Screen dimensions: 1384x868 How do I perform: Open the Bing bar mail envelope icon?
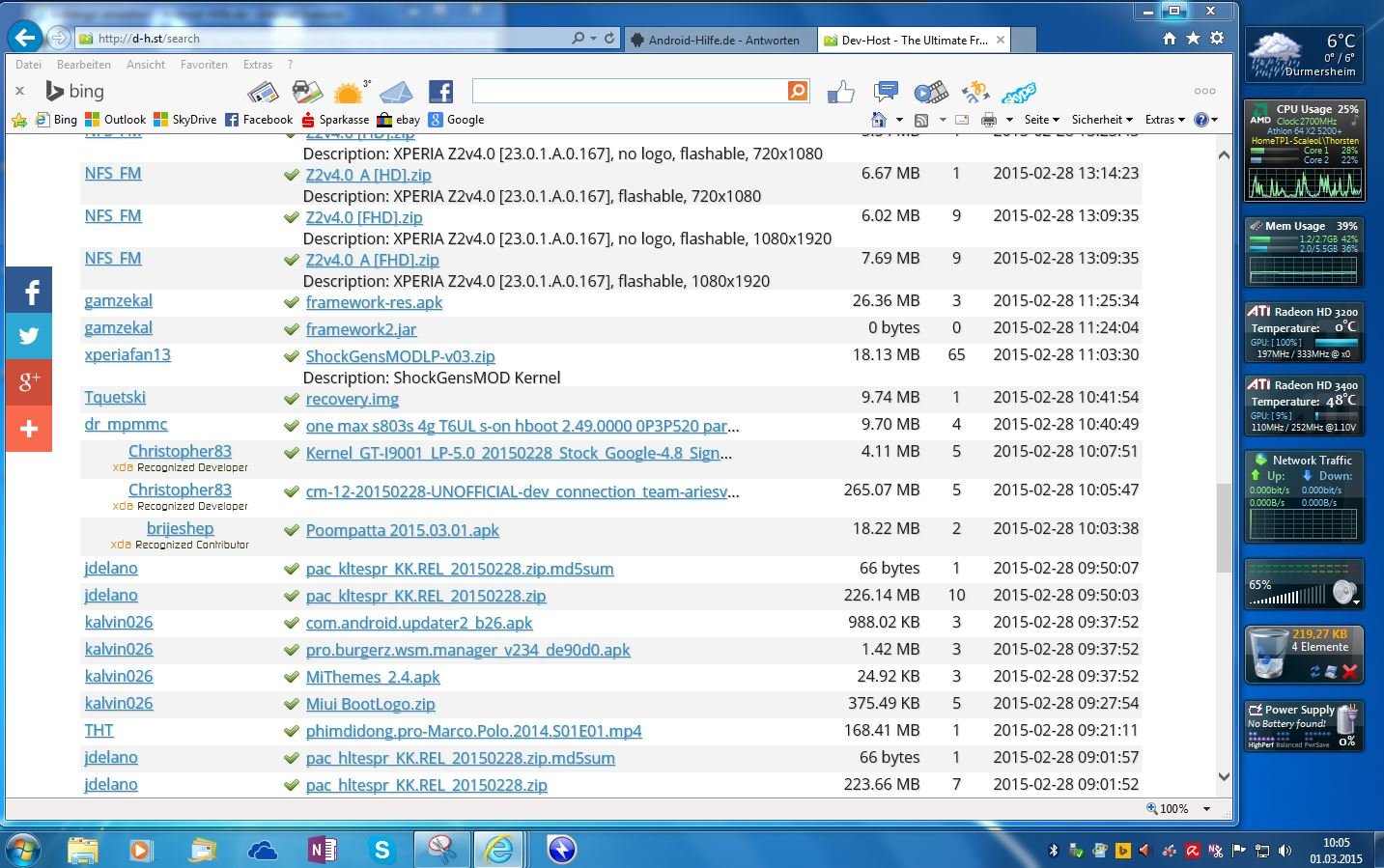coord(396,92)
